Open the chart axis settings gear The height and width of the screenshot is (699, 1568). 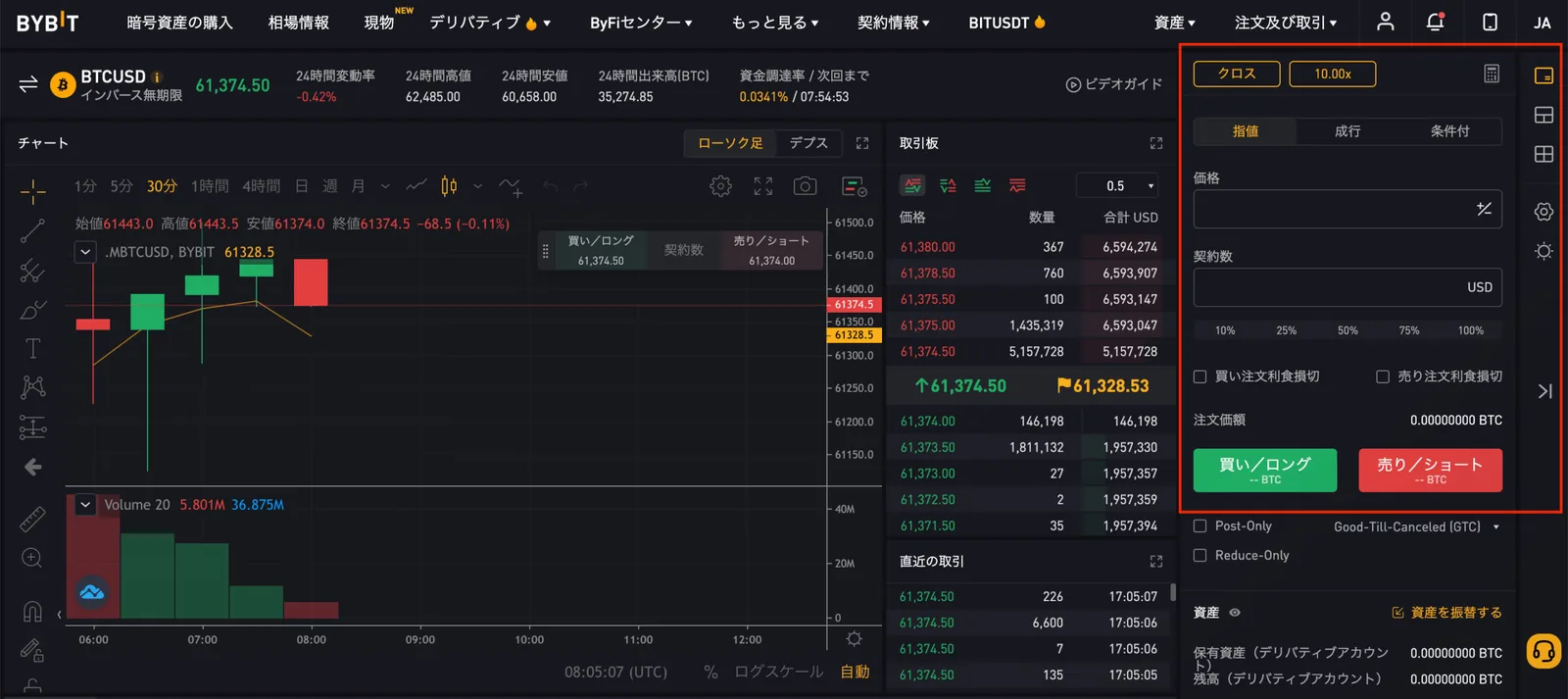pyautogui.click(x=854, y=639)
